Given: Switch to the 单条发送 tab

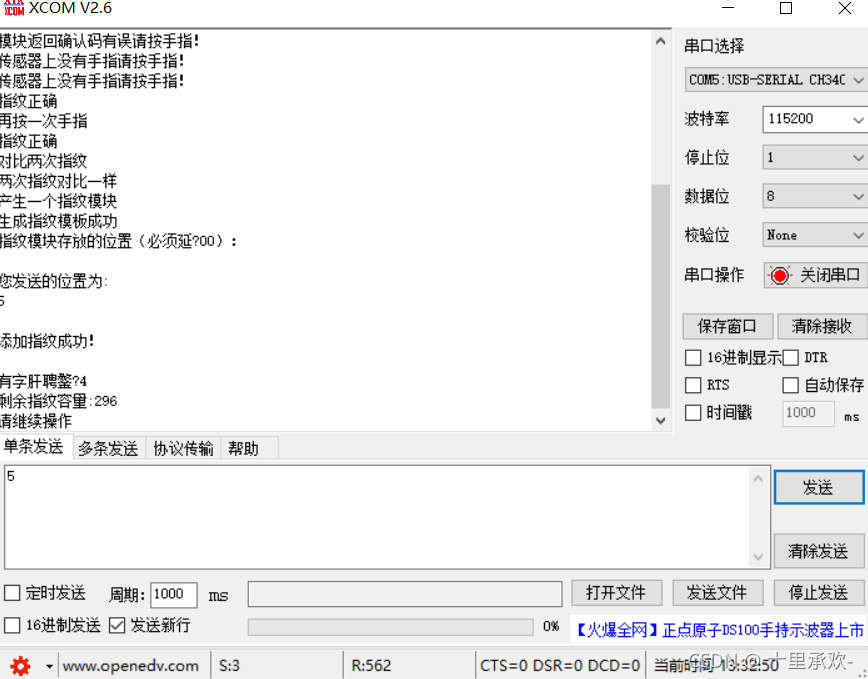Looking at the screenshot, I should (x=34, y=447).
